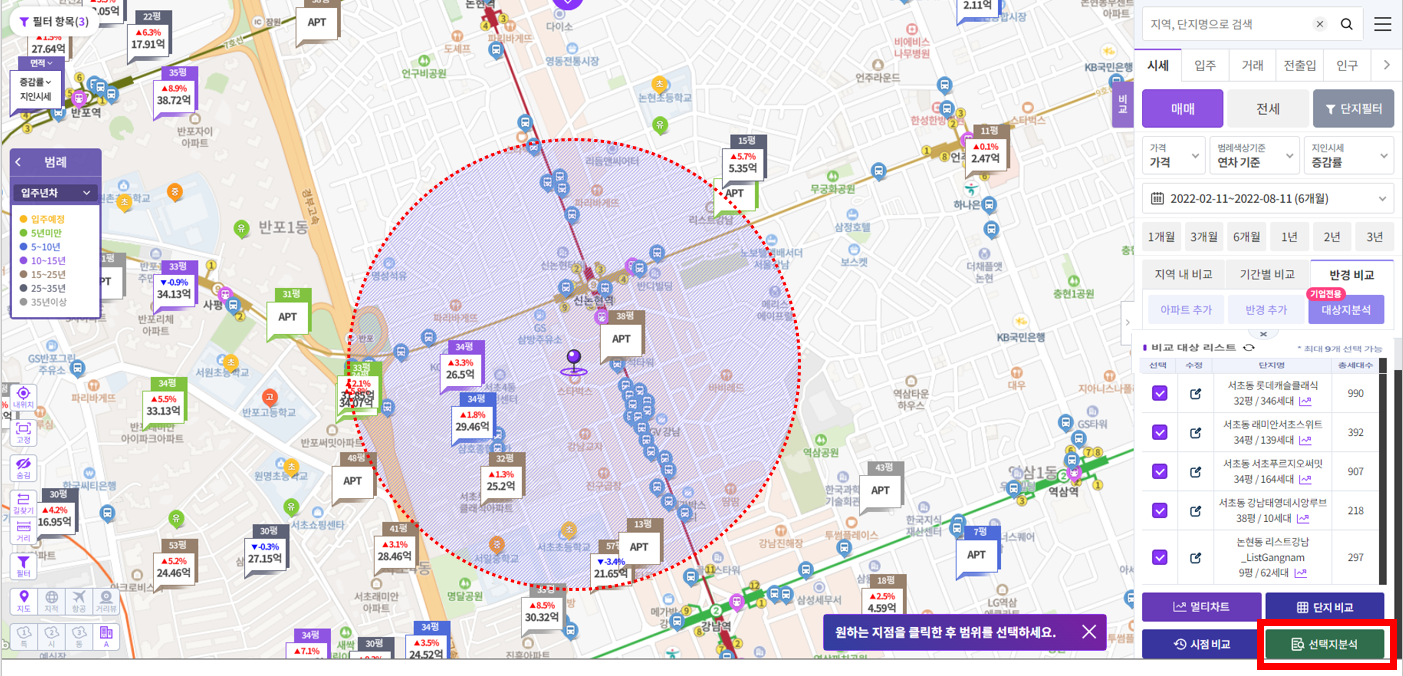Open the date range dropdown
Viewport: 1403px width, 676px height.
coord(1267,198)
